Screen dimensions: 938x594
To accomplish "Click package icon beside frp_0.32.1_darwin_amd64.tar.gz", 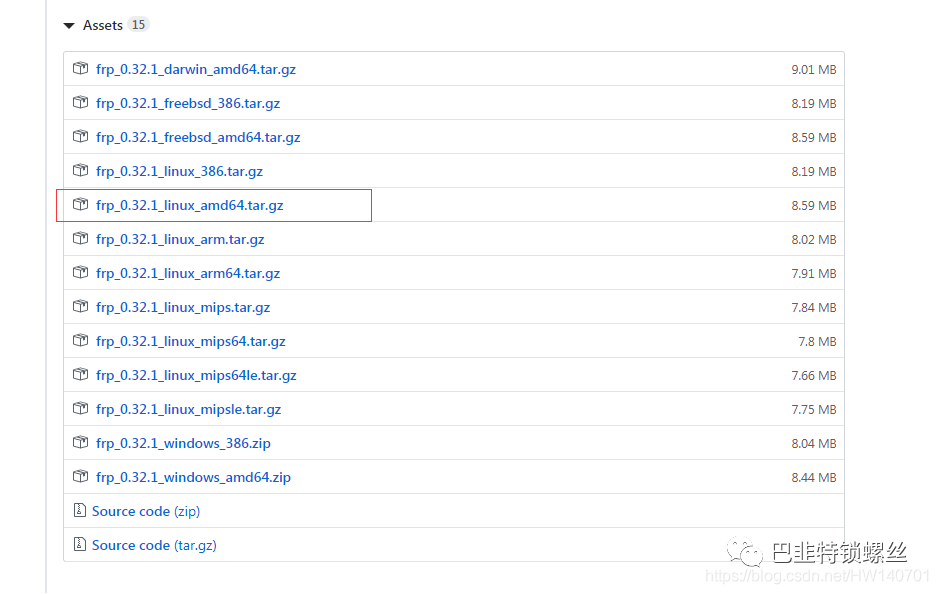I will pos(80,68).
